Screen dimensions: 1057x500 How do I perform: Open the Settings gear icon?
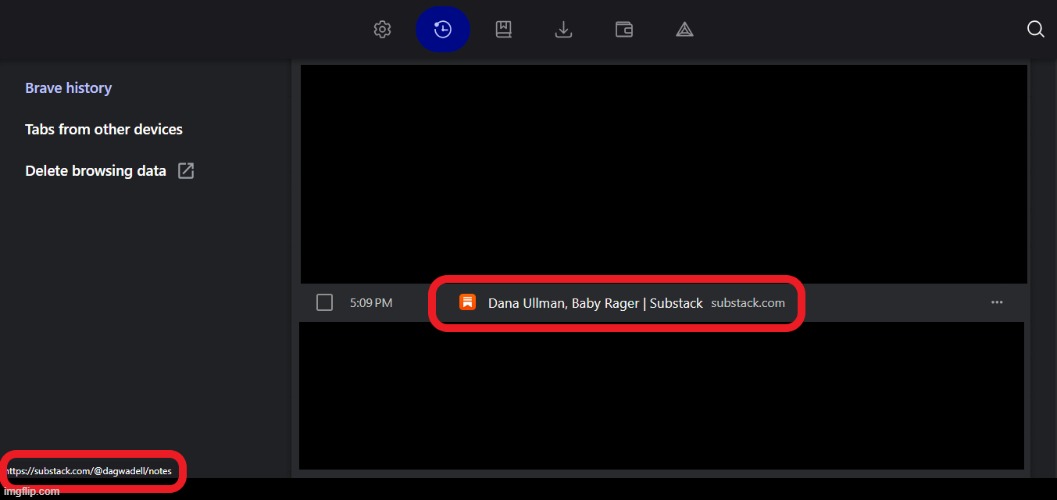coord(382,30)
